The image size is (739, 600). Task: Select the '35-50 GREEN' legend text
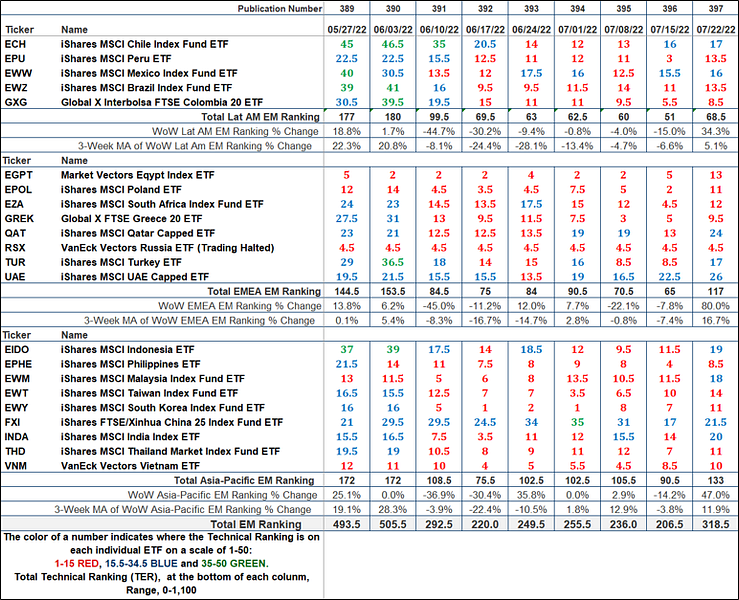(x=234, y=564)
